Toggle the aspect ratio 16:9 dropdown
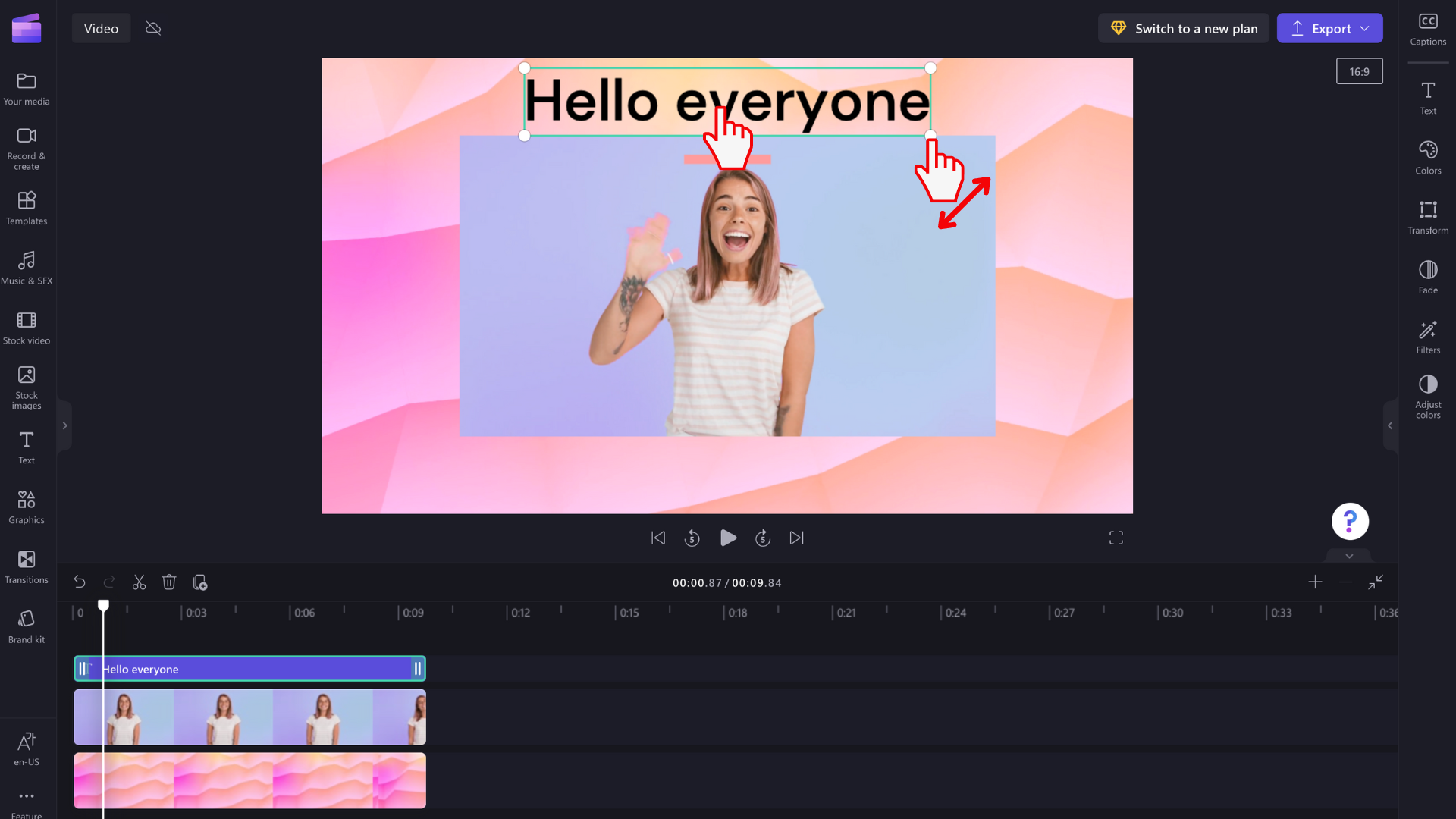1456x819 pixels. pos(1359,71)
